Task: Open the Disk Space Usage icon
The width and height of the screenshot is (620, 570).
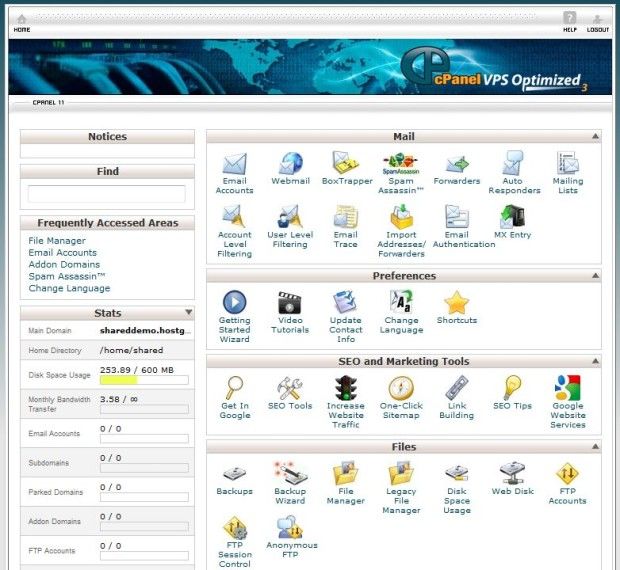Action: pyautogui.click(x=456, y=474)
